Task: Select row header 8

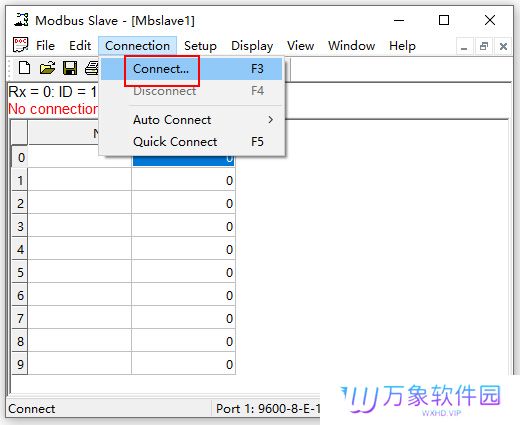Action: click(20, 341)
